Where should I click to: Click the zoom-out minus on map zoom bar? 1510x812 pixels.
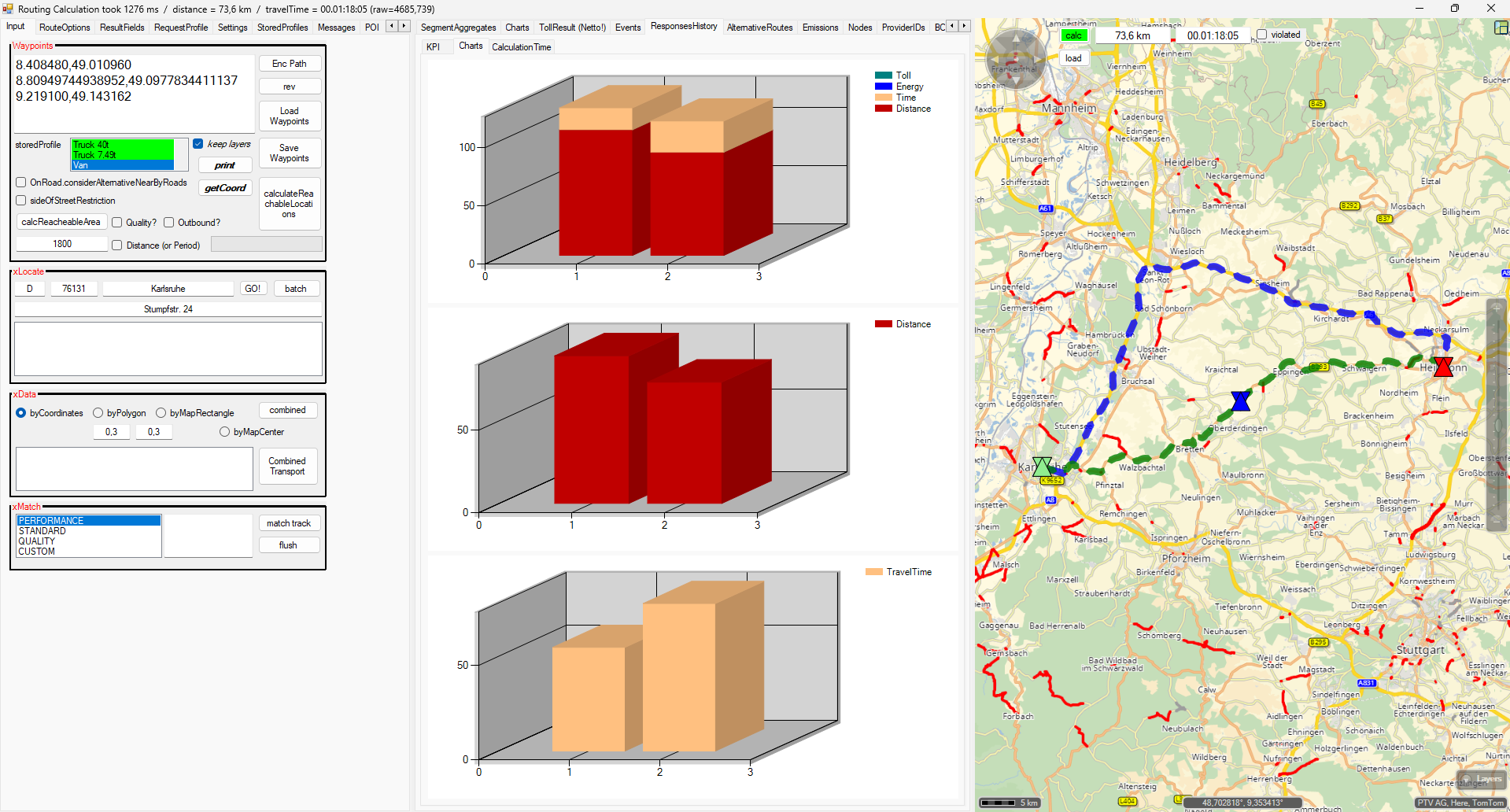coord(1497,520)
